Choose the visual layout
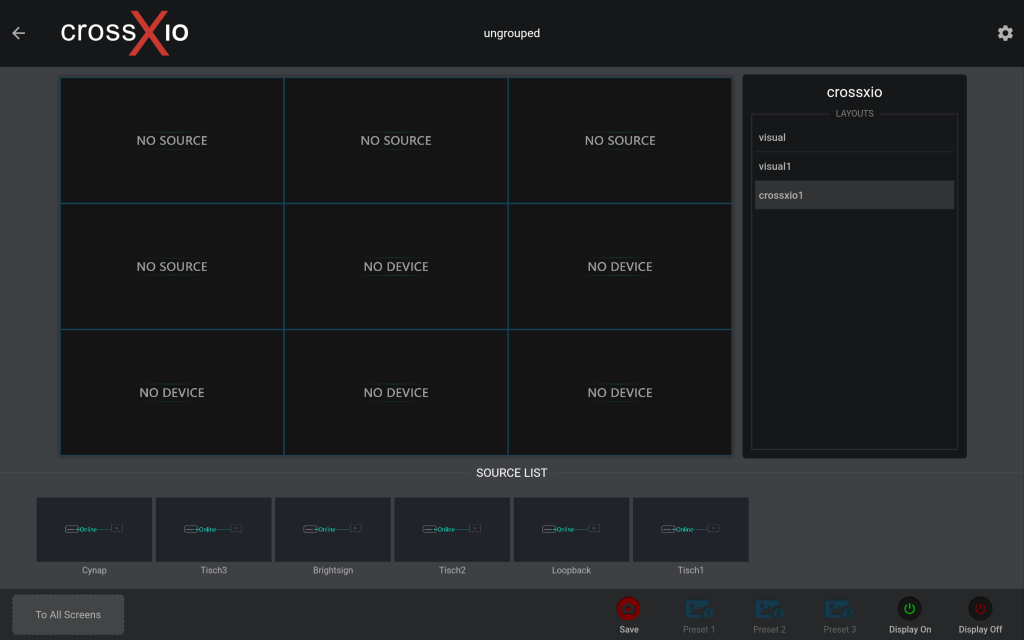The width and height of the screenshot is (1024, 640). click(854, 138)
